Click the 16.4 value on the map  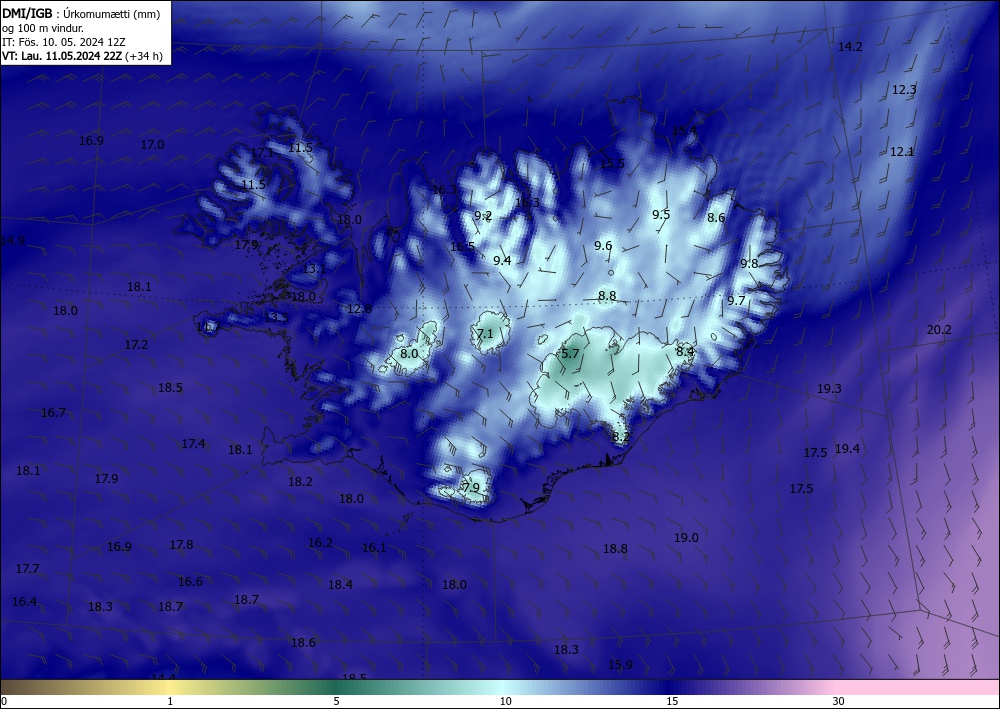[24, 601]
